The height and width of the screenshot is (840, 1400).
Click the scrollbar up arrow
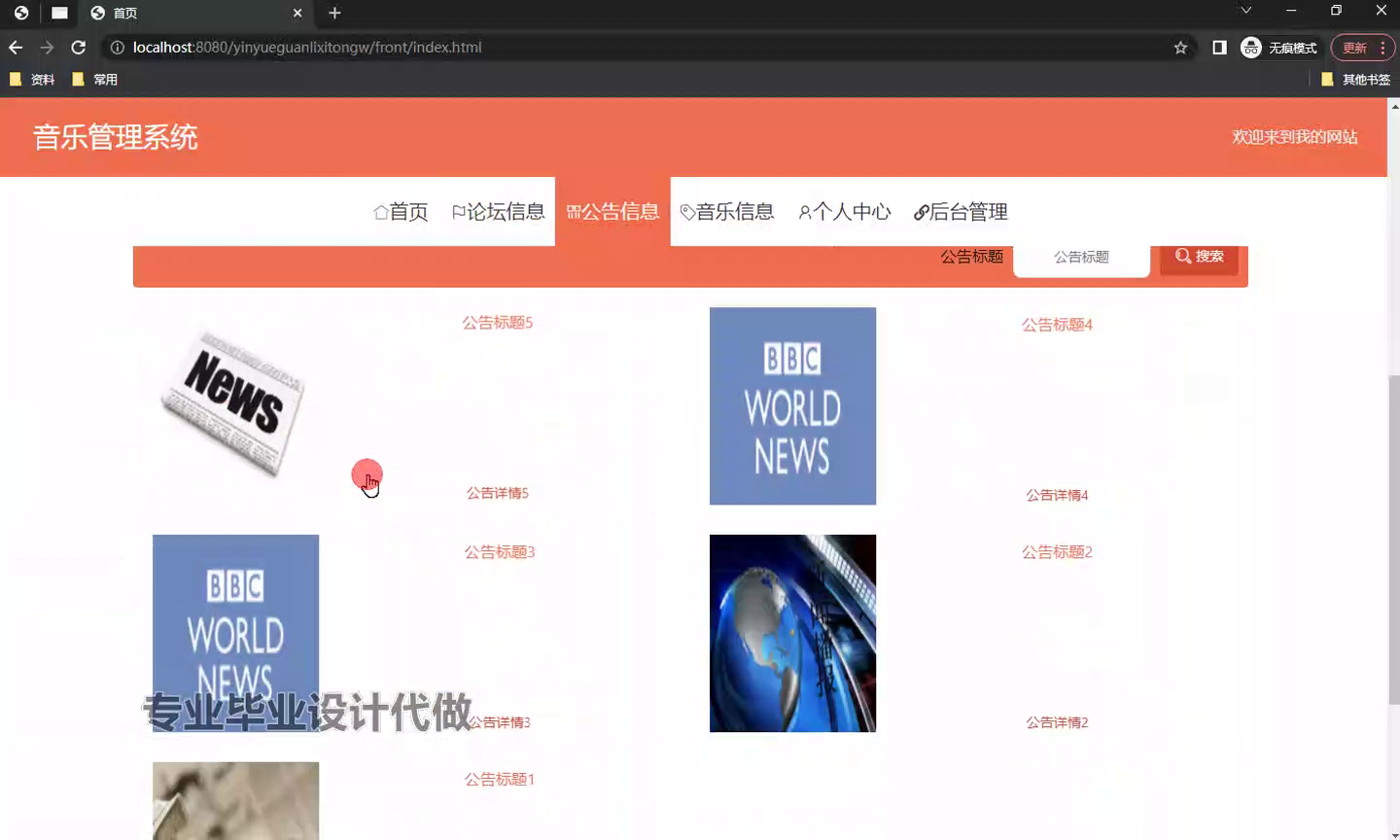click(1394, 105)
